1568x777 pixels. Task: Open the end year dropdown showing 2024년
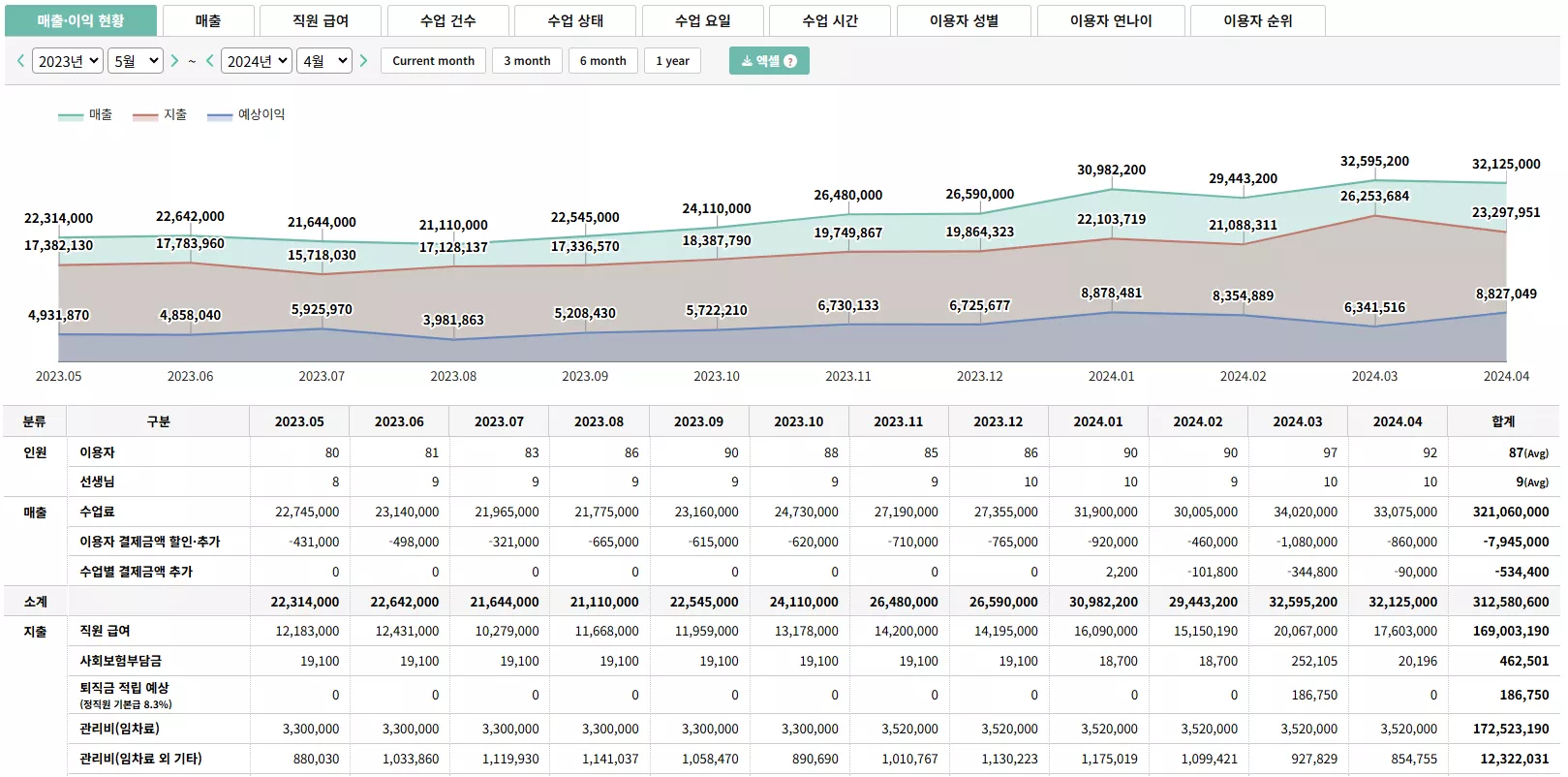[257, 61]
